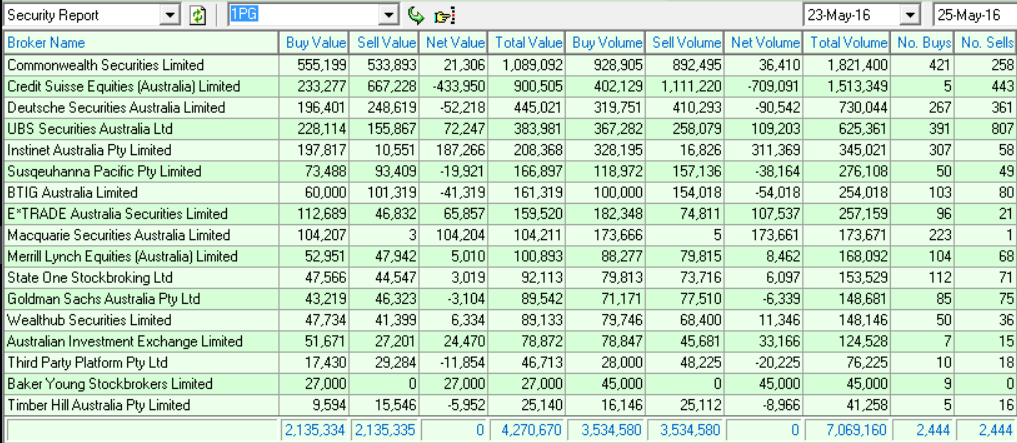Sort by Sell Value column header

[x=386, y=43]
